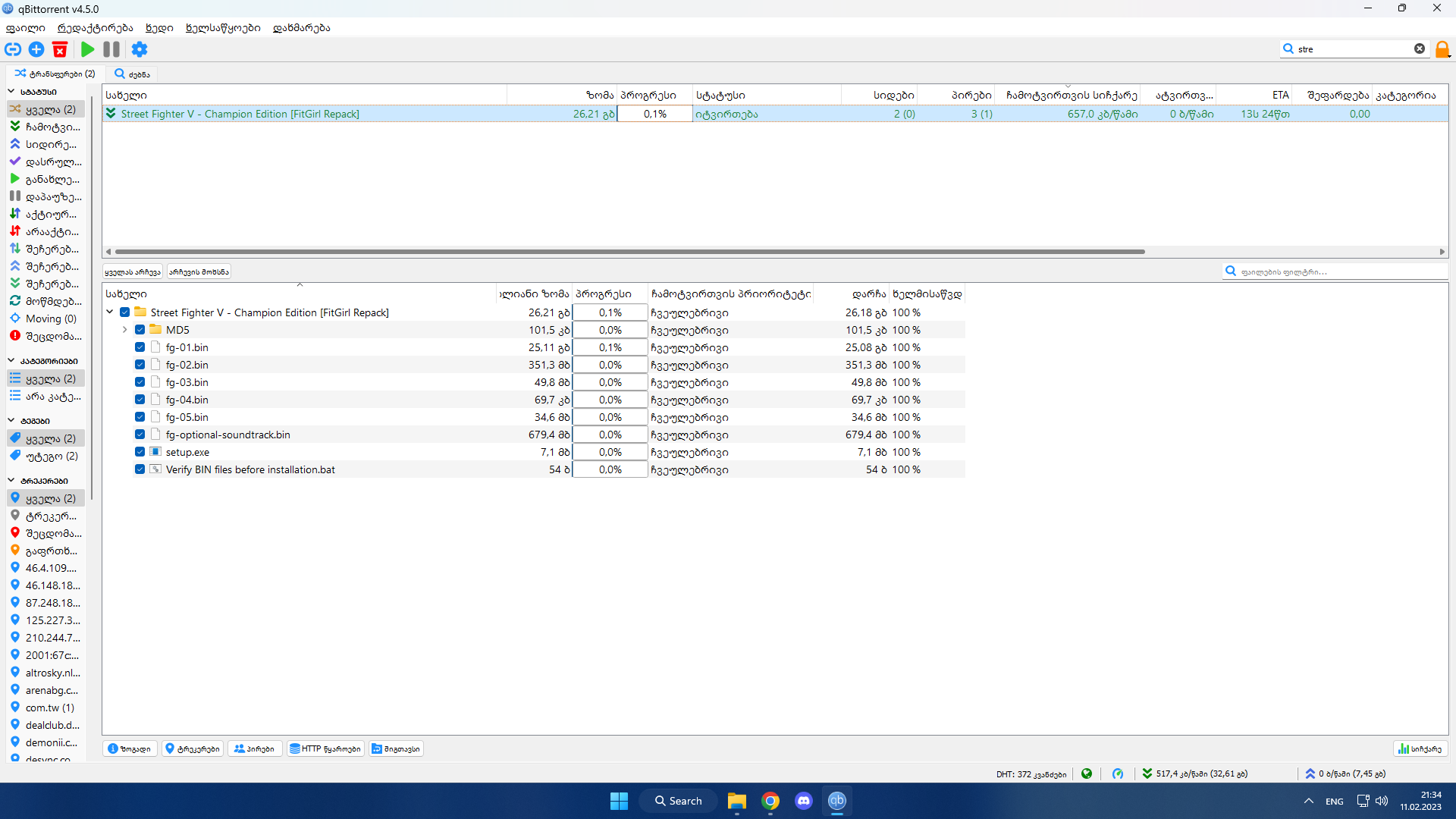This screenshot has height=819, width=1456.
Task: Open the Trackers tab at bottom
Action: pos(193,748)
